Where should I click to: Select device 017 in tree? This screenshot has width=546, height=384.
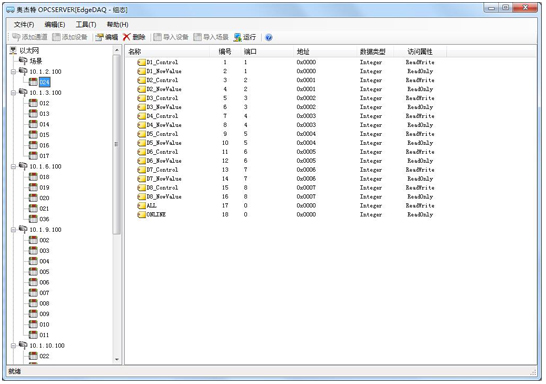[44, 156]
